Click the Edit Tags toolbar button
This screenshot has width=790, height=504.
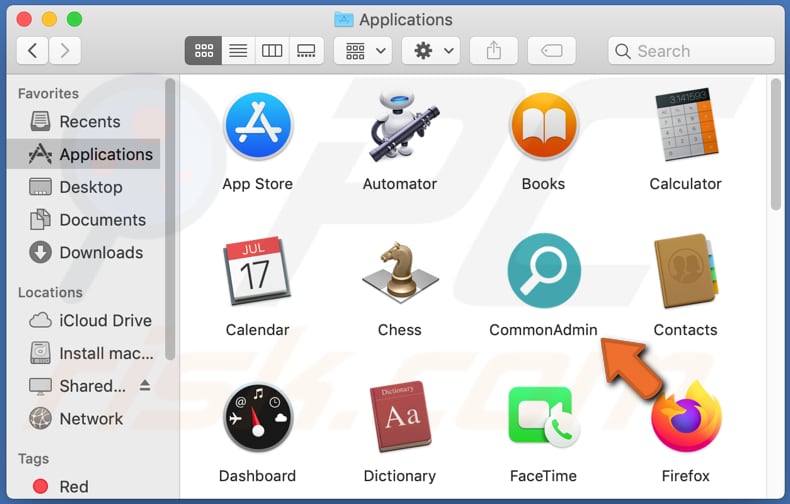pyautogui.click(x=552, y=50)
